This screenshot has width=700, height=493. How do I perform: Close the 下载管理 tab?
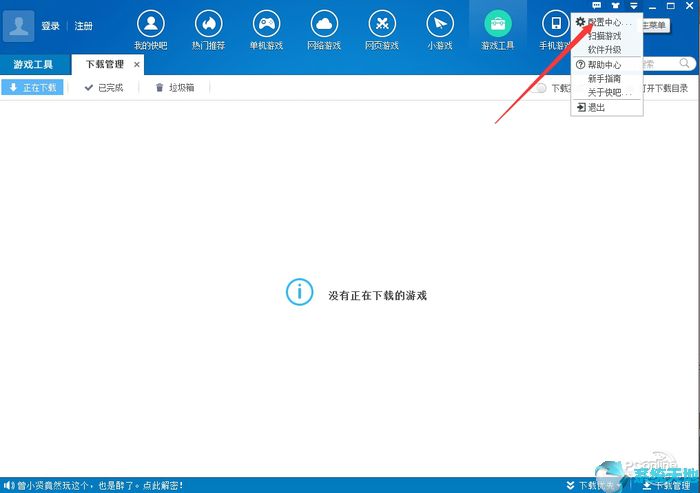pos(137,65)
